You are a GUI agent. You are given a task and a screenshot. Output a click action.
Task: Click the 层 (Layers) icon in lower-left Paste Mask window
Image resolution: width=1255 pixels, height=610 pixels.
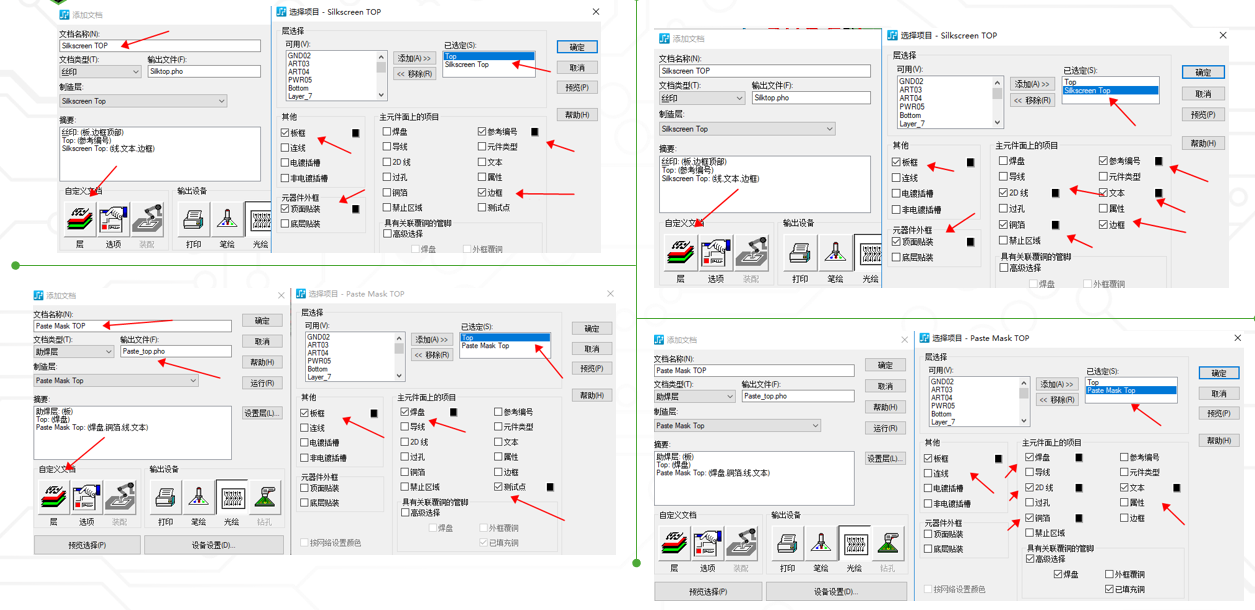point(54,497)
